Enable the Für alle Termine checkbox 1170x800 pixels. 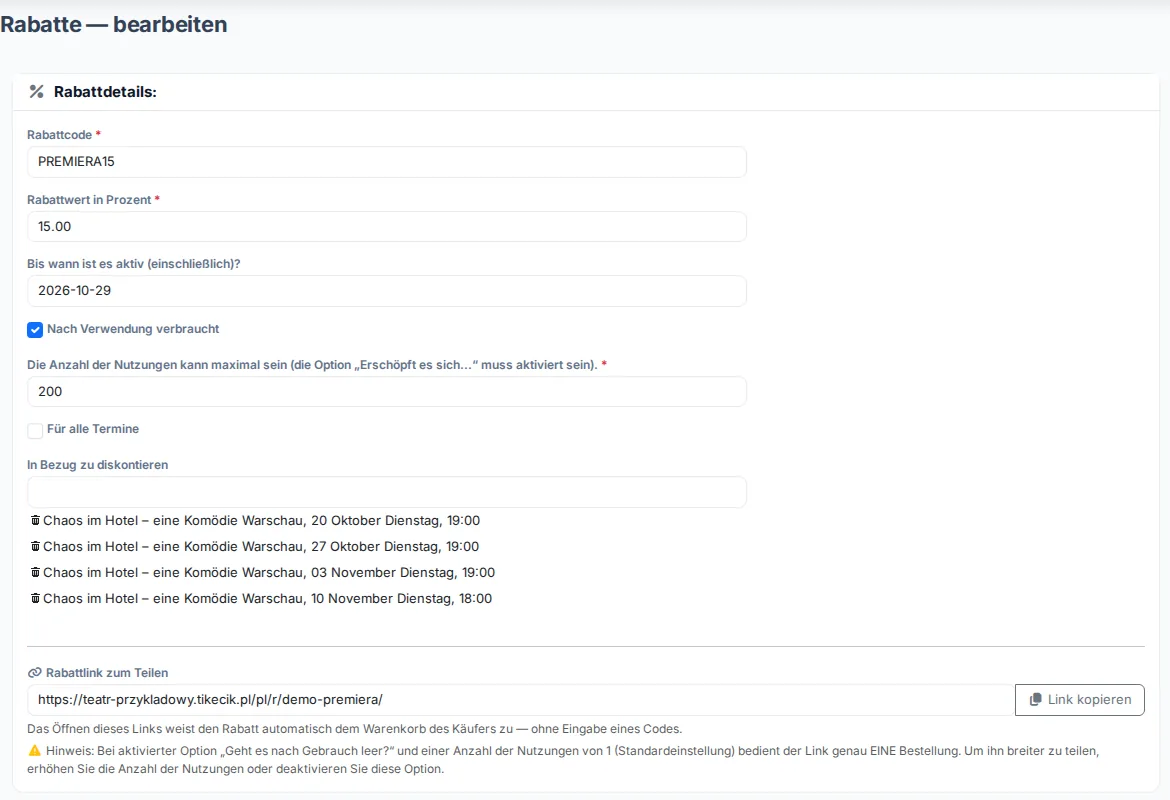[x=35, y=431]
